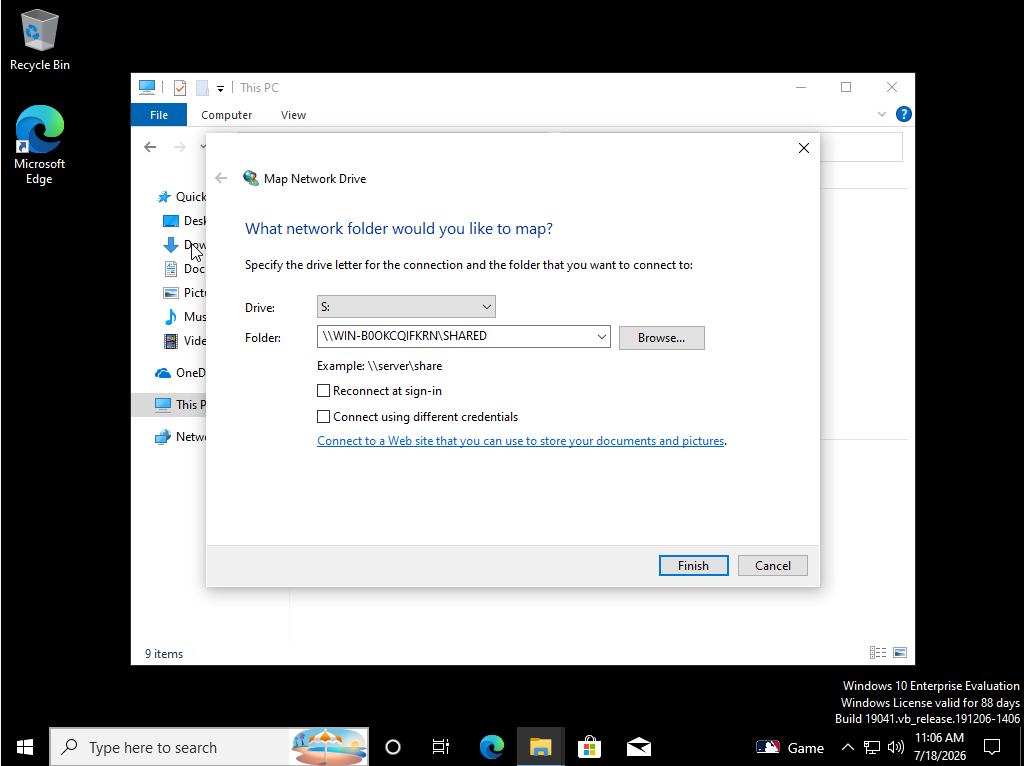
Task: Minimize the This PC window
Action: (x=801, y=88)
